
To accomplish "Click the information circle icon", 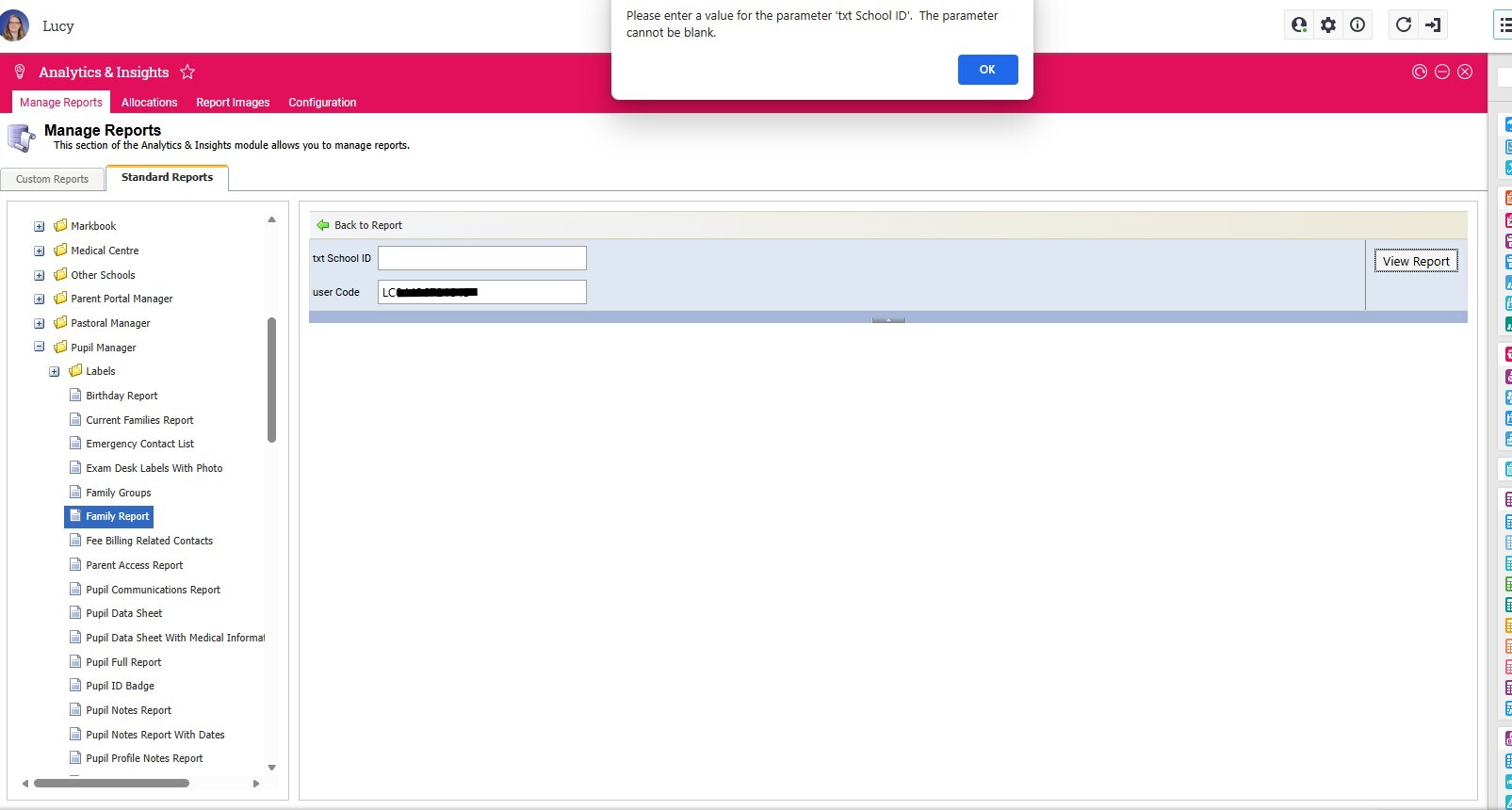I will 1358,25.
